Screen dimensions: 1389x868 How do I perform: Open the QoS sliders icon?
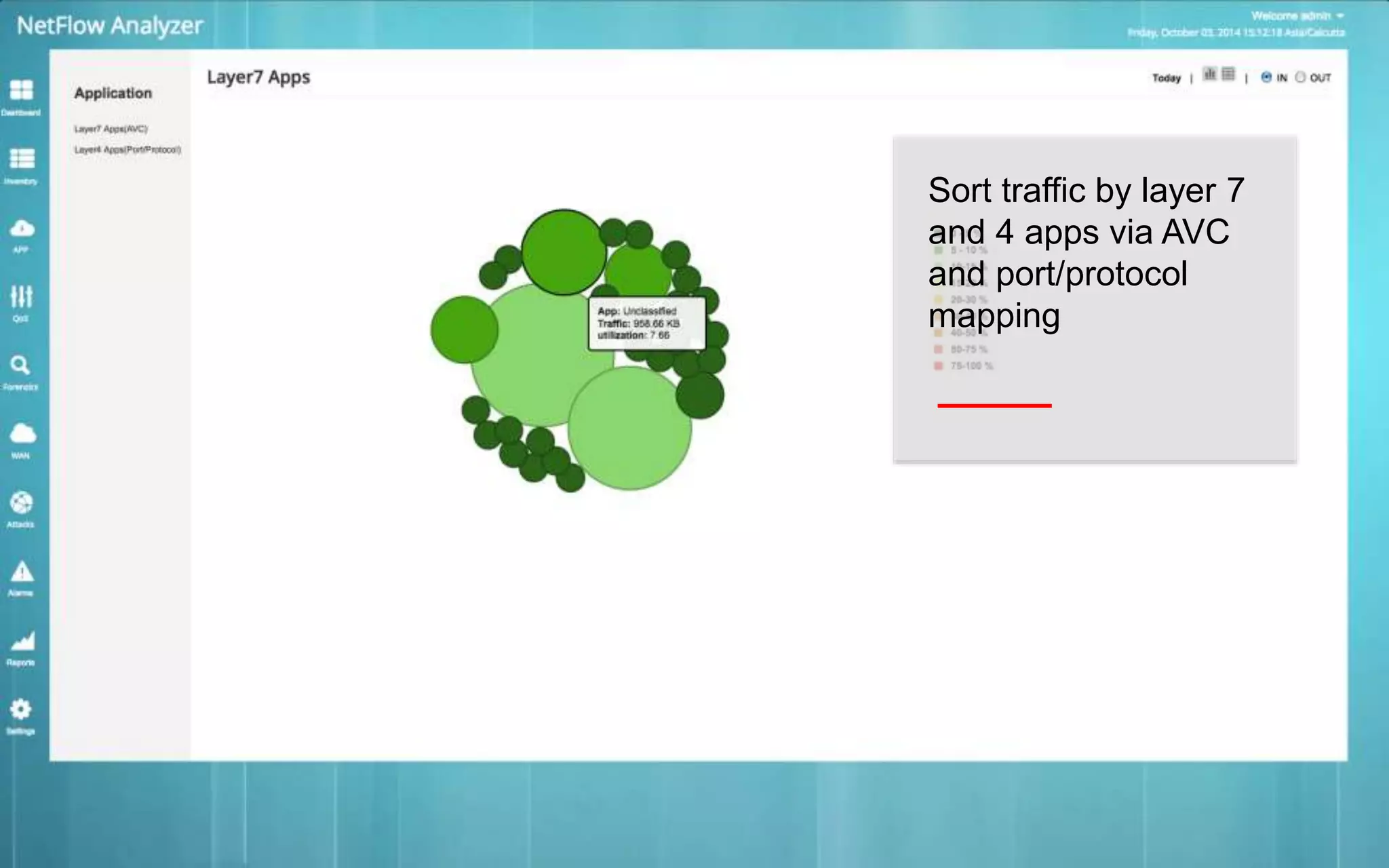click(x=21, y=296)
